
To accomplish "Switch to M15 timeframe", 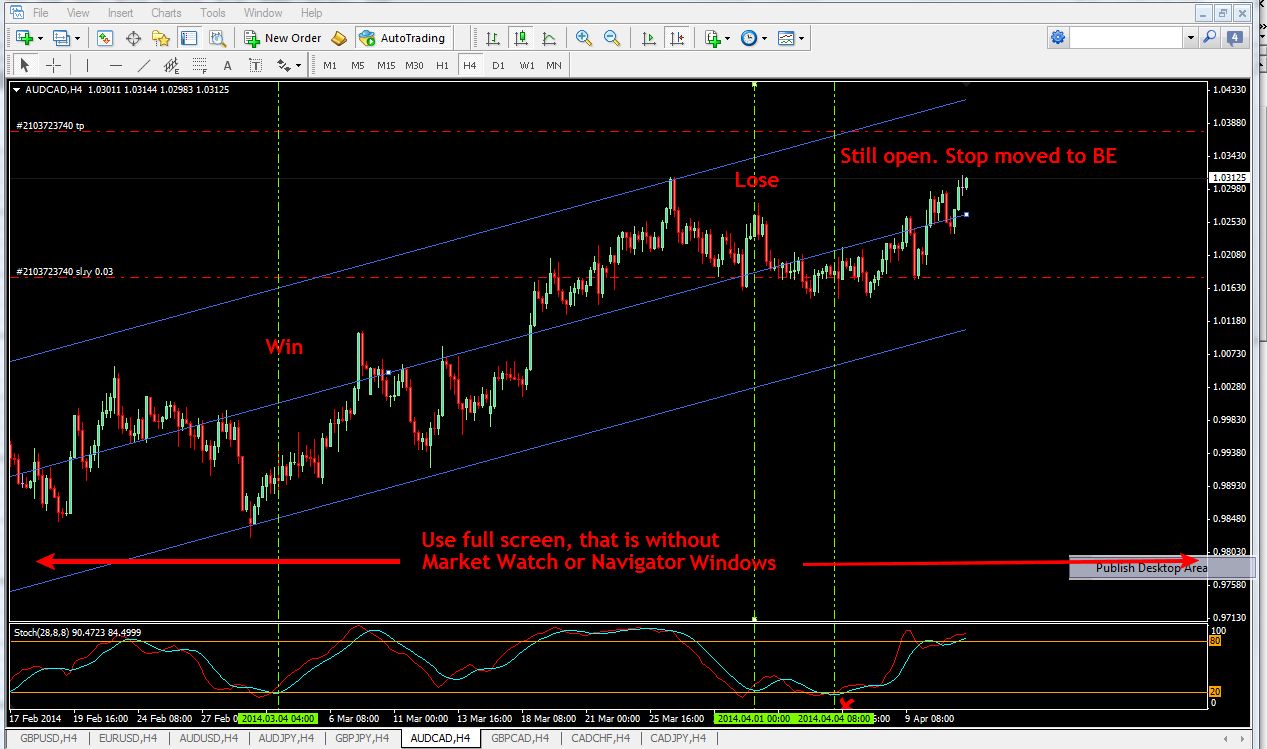I will click(x=386, y=66).
